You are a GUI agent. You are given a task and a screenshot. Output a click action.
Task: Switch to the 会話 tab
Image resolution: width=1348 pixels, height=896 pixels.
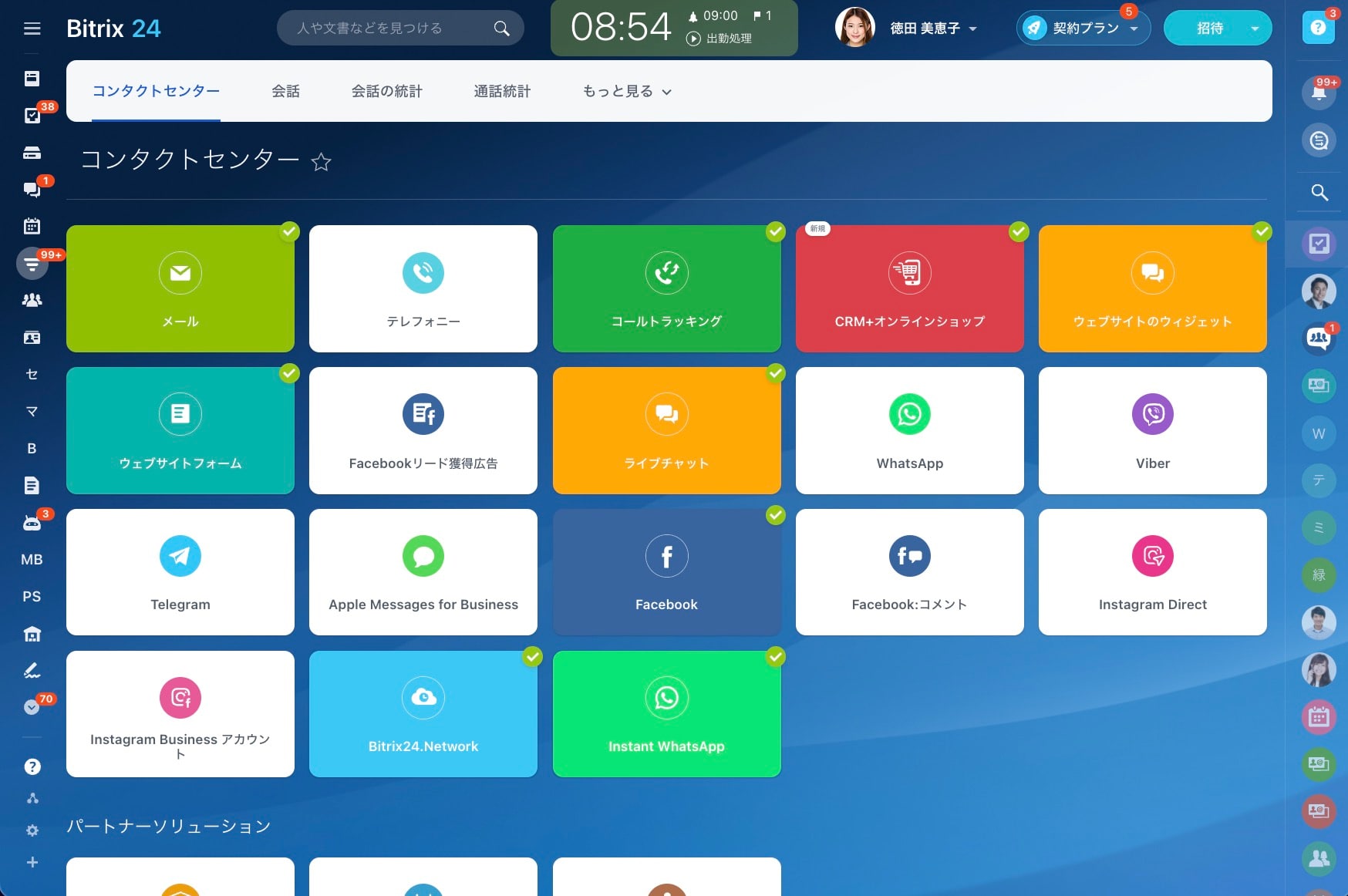(x=285, y=91)
